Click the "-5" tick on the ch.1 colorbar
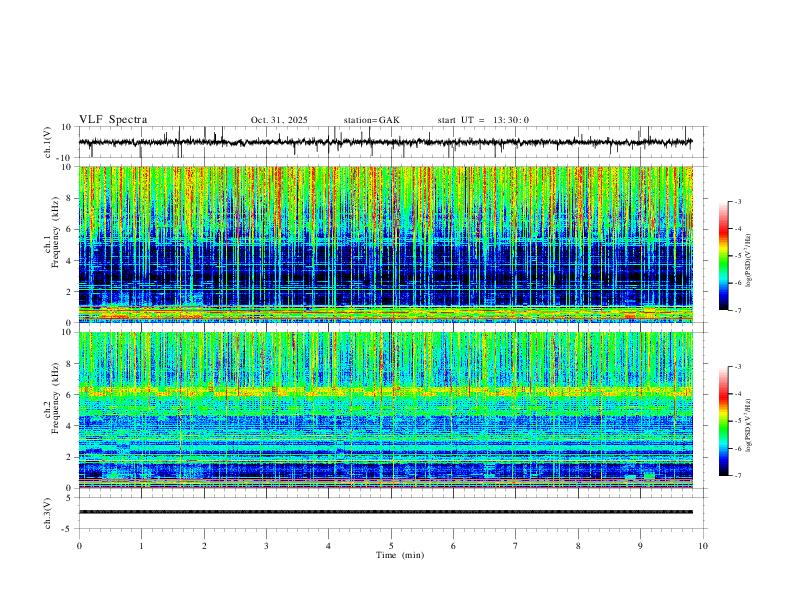 tap(737, 256)
